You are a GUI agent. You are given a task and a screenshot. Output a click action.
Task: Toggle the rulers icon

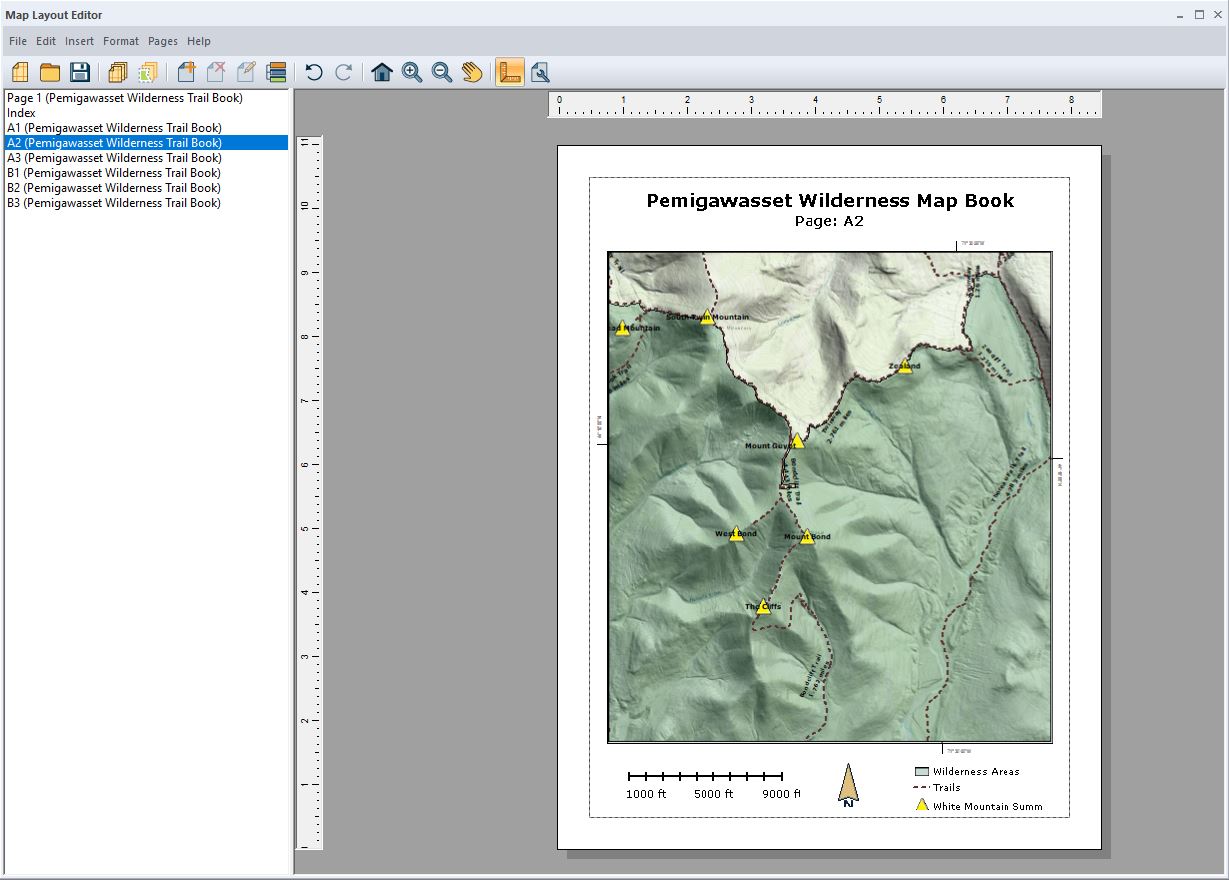coord(510,72)
